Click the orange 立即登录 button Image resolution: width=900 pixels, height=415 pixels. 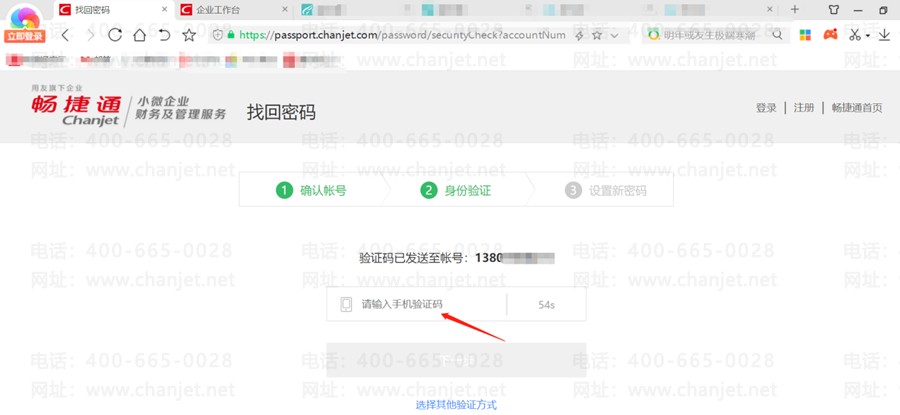(25, 36)
